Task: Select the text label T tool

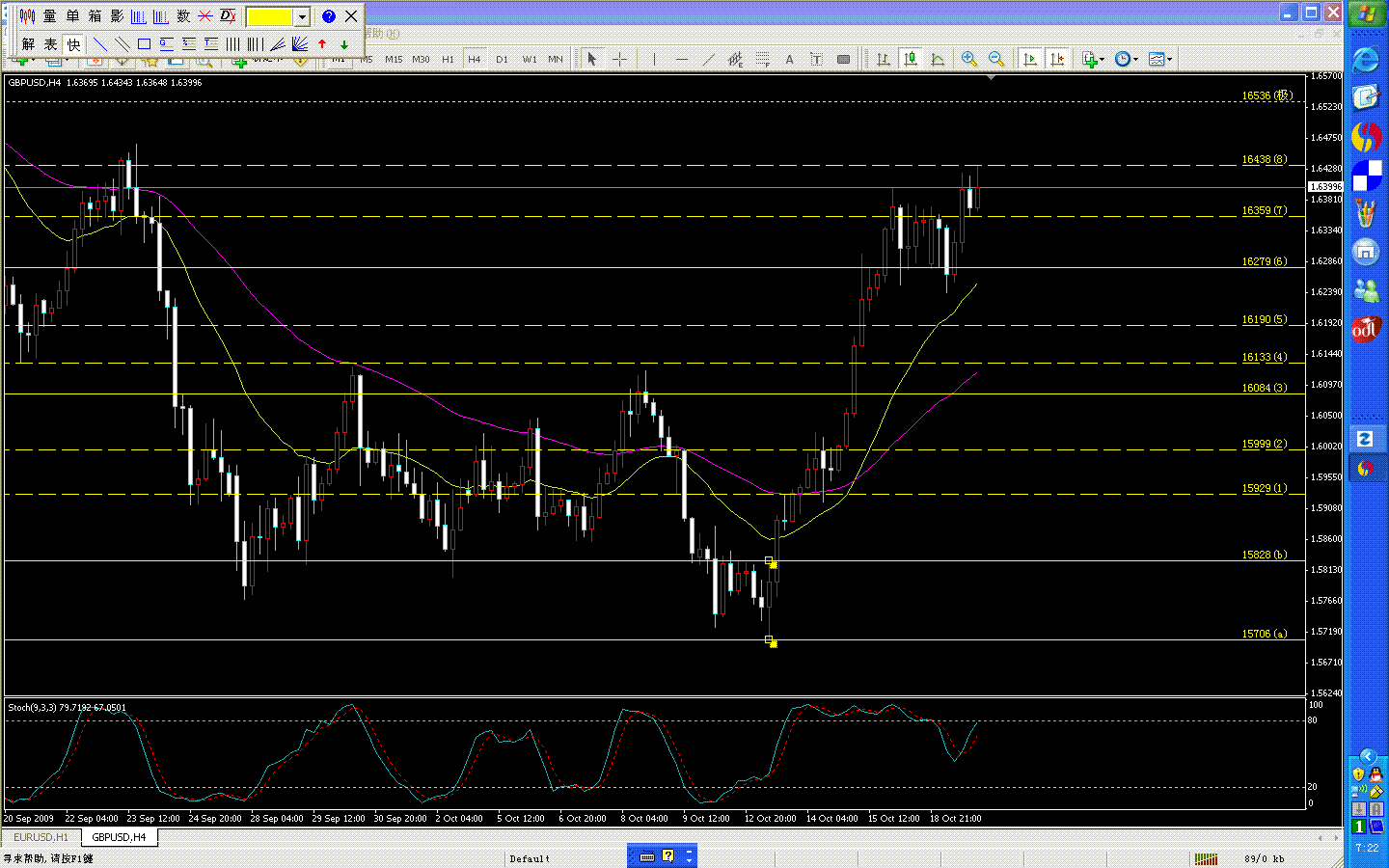Action: tap(816, 60)
